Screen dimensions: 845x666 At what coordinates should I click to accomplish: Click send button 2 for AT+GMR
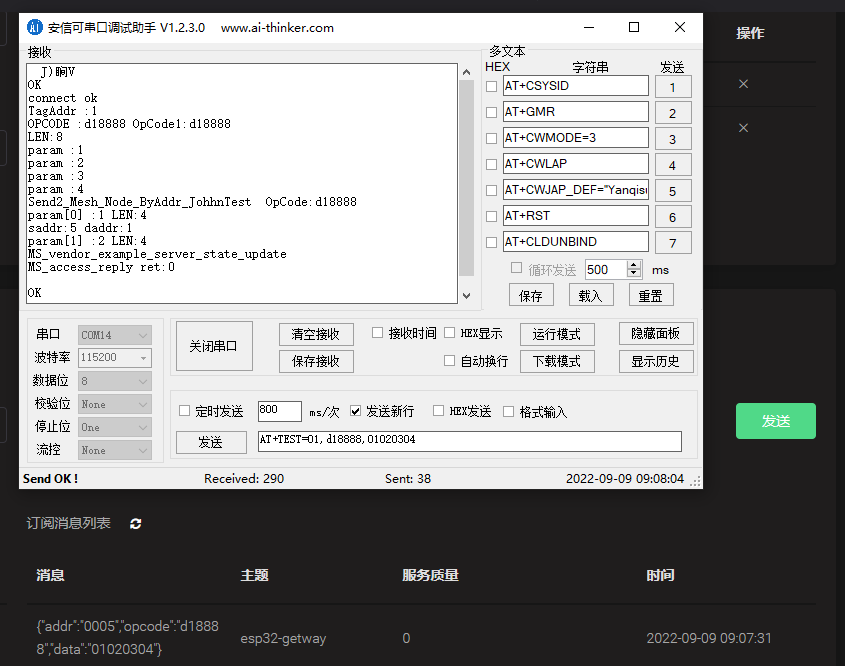[x=673, y=113]
